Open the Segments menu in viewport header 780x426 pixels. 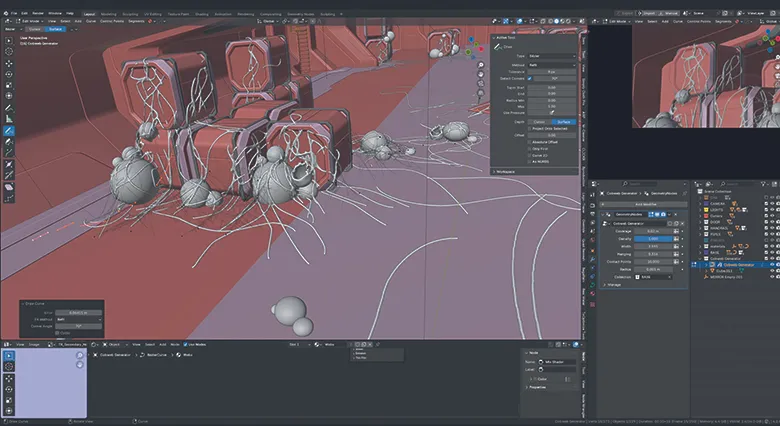tap(136, 21)
